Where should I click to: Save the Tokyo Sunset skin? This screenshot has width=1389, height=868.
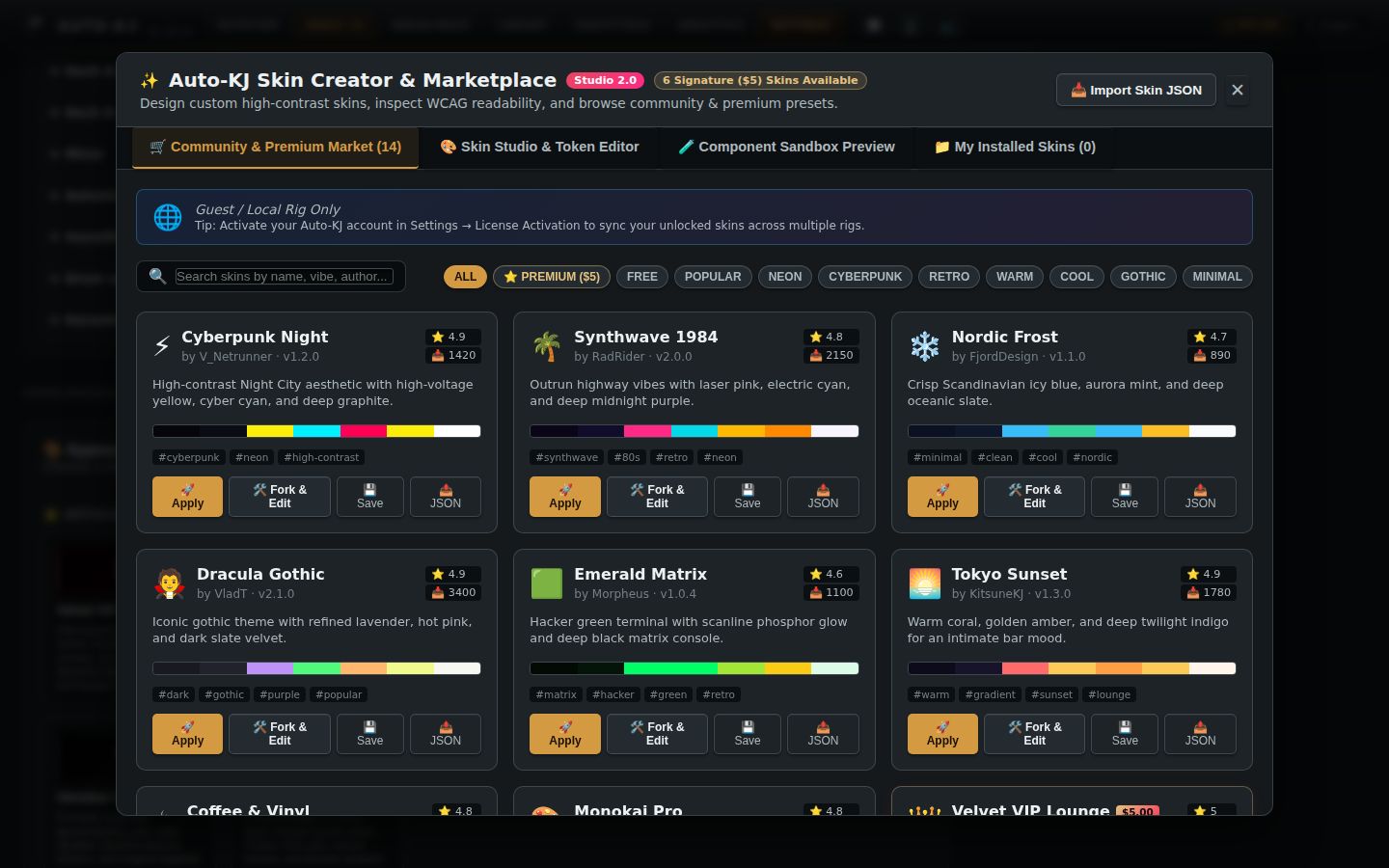point(1125,734)
